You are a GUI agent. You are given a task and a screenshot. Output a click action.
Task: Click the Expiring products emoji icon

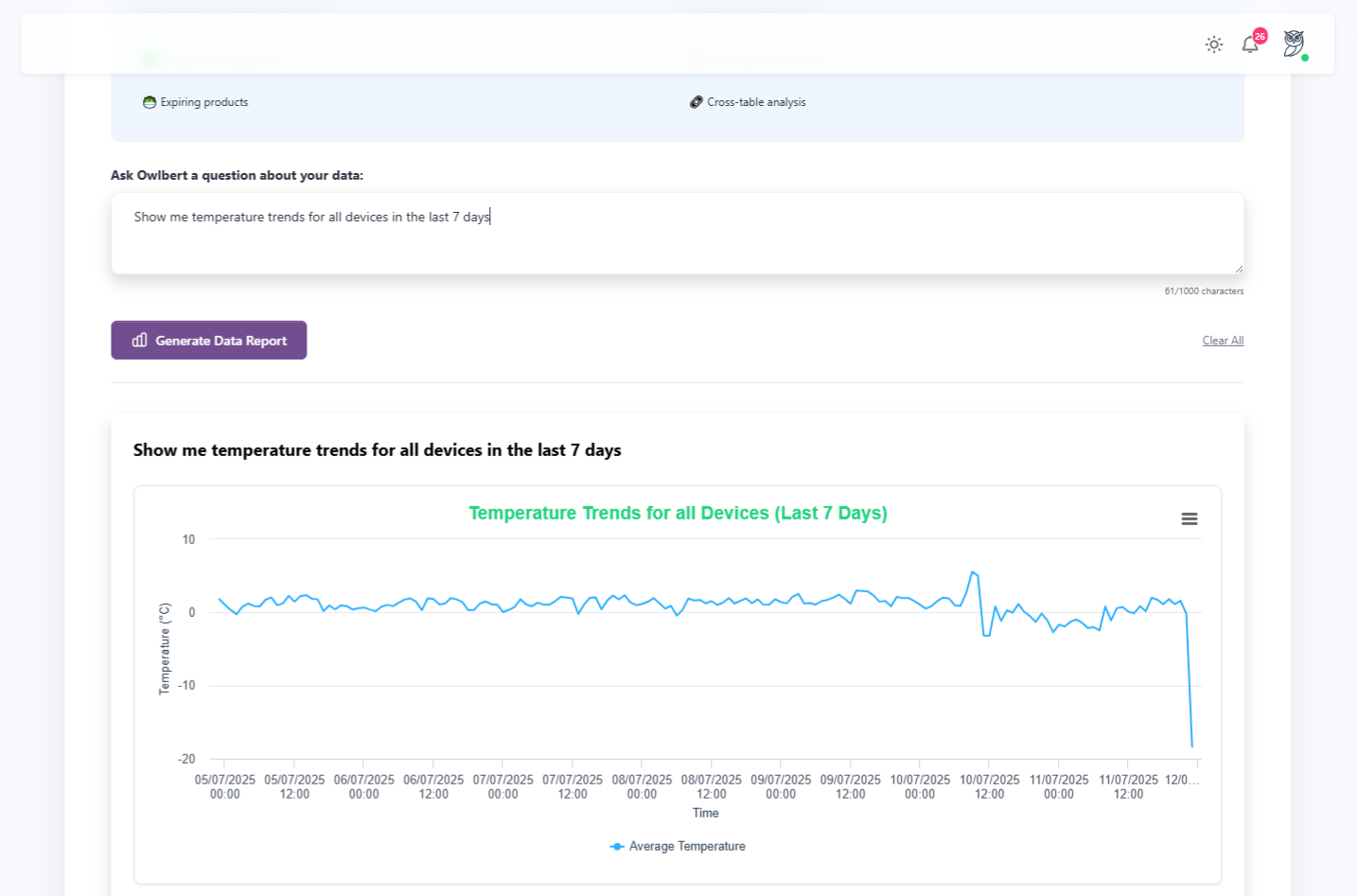point(150,102)
